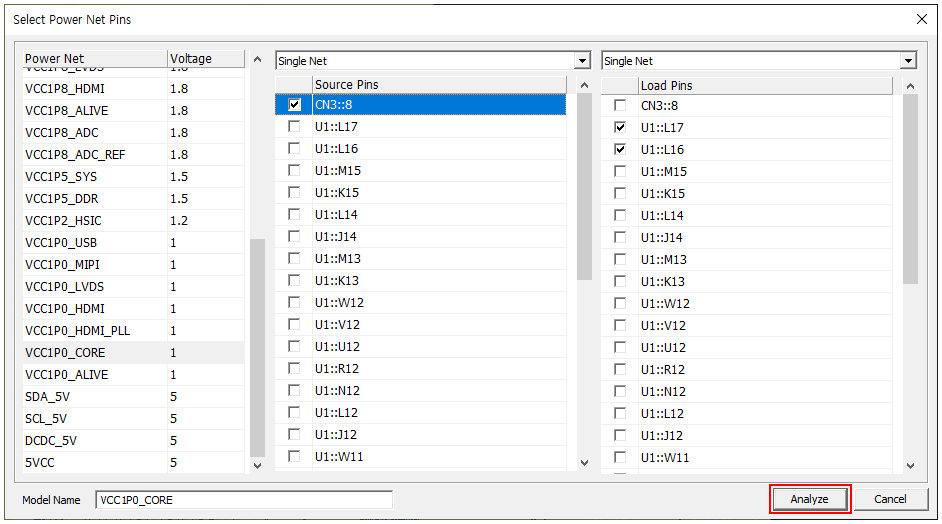Check the CN3::8 load pin checkbox

tap(620, 105)
